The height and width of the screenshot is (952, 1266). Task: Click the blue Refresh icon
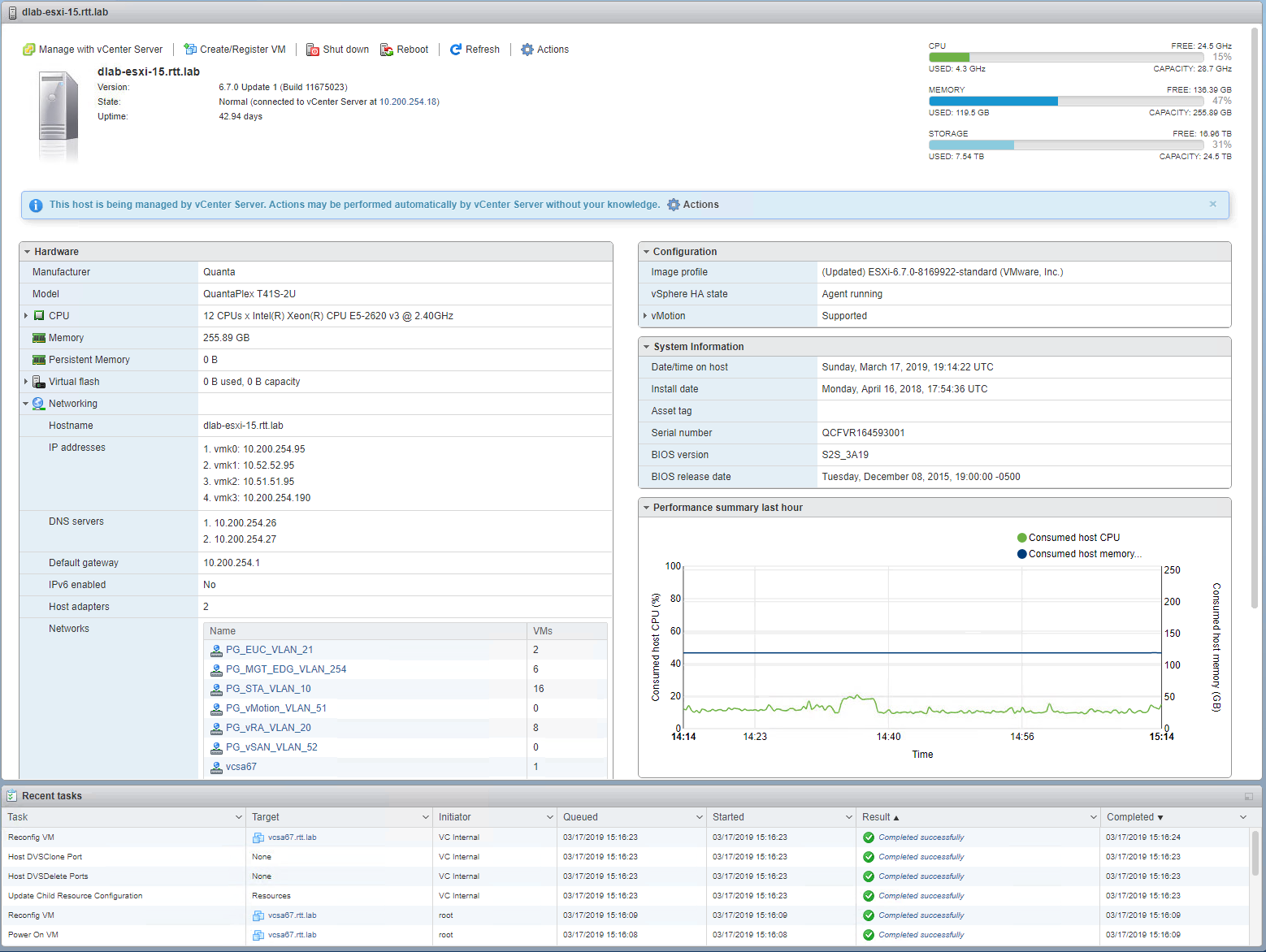click(x=456, y=50)
